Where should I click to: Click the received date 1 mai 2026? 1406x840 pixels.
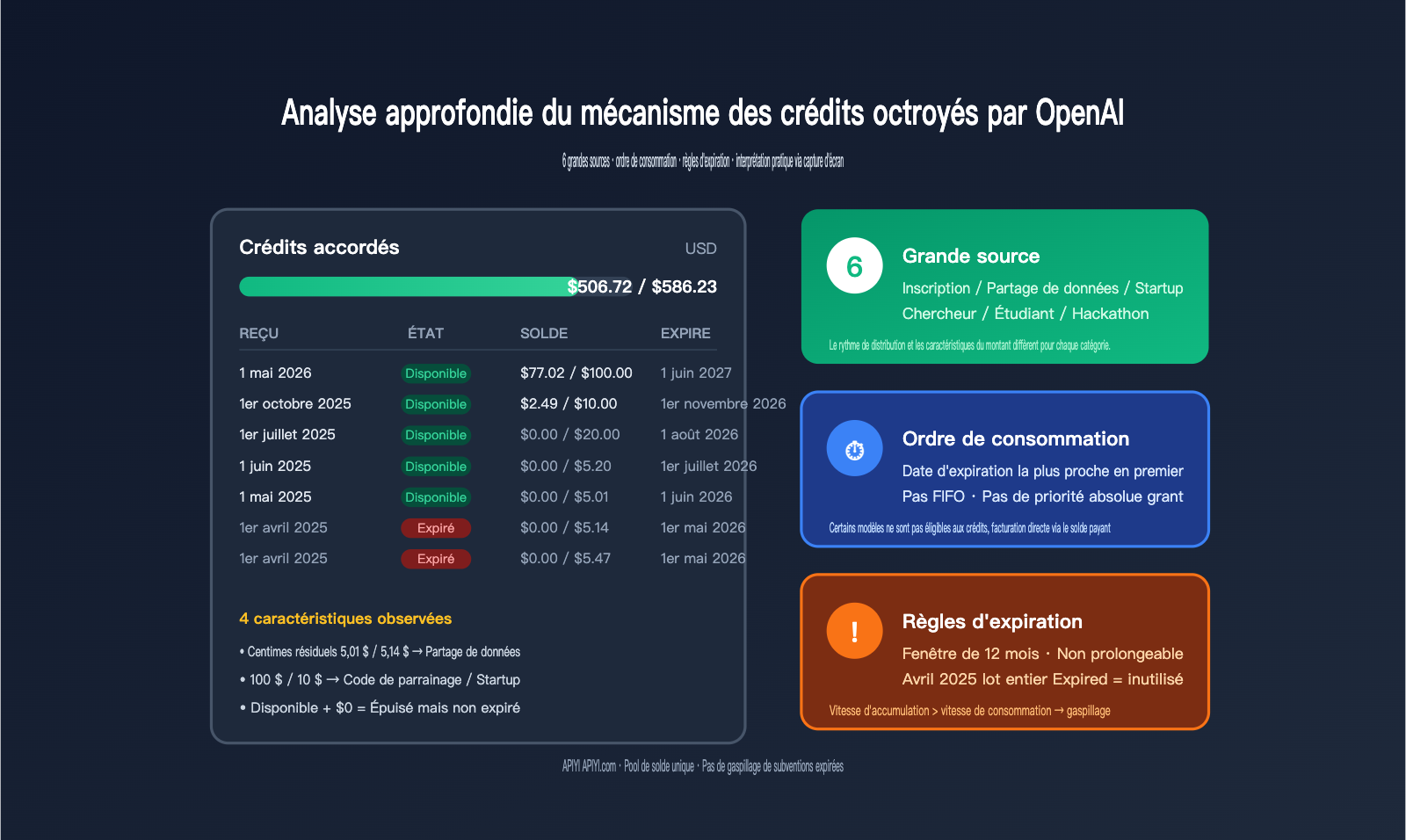[x=275, y=373]
